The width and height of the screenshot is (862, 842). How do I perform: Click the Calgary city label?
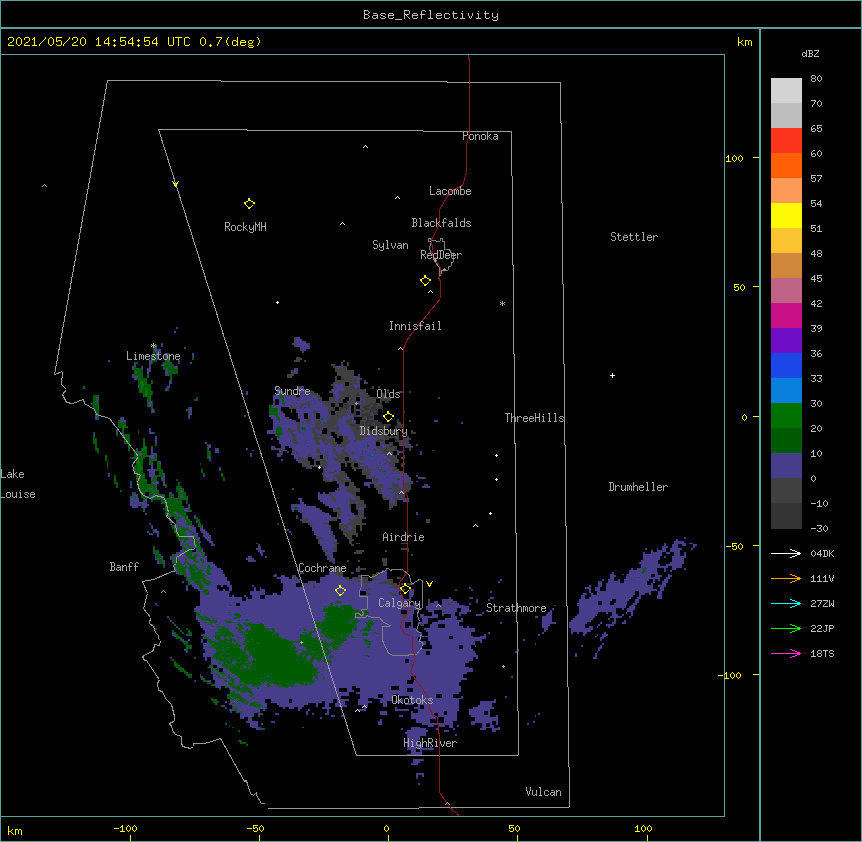tap(399, 603)
